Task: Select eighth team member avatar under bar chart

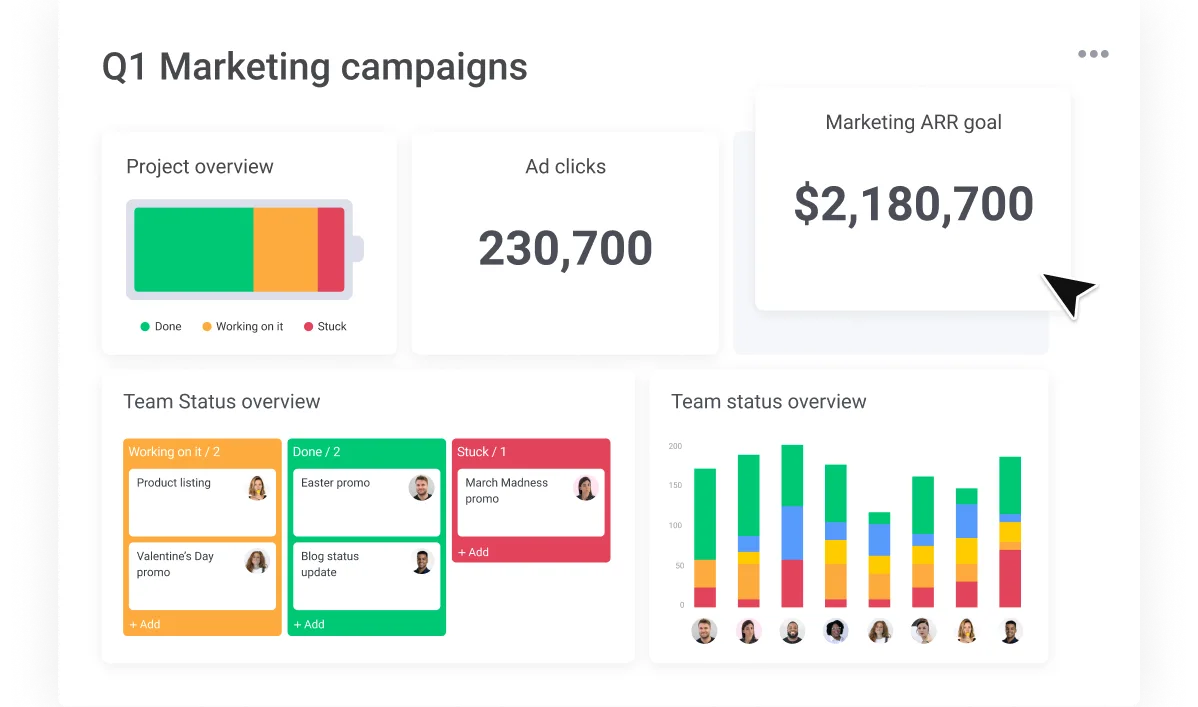Action: pos(1010,631)
